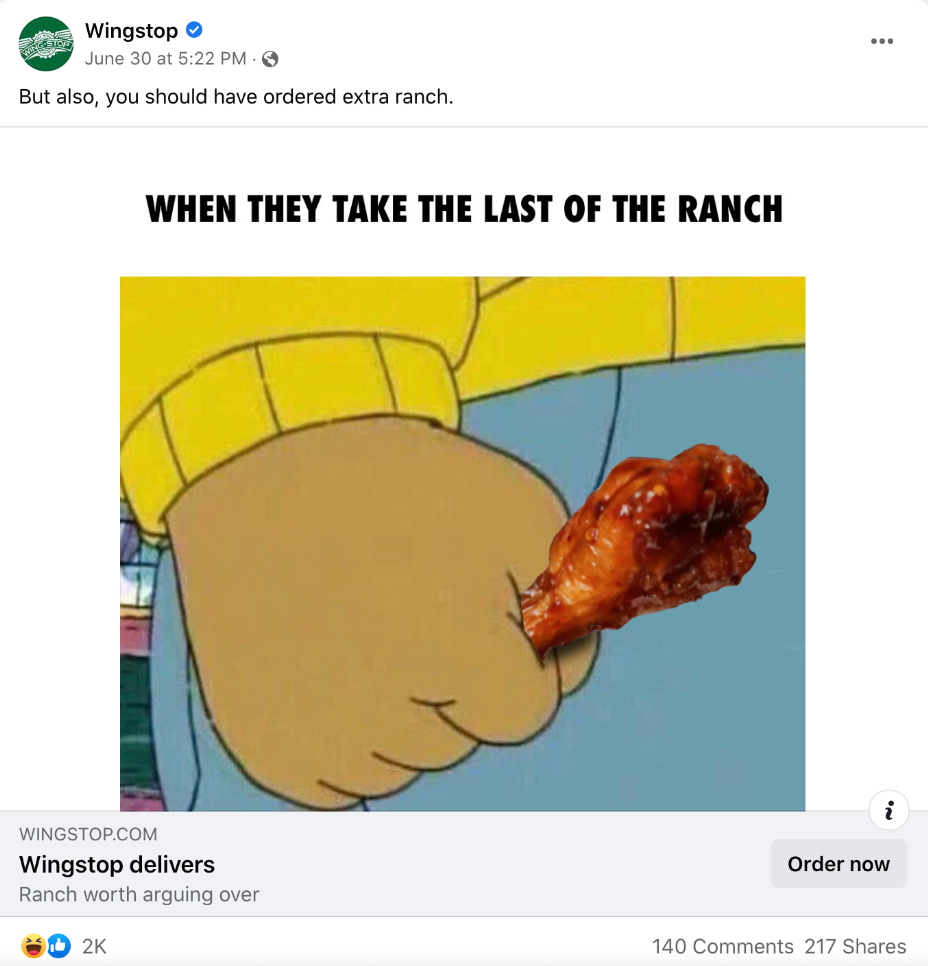View the 217 Shares list
Viewport: 928px width, 966px height.
[x=855, y=946]
